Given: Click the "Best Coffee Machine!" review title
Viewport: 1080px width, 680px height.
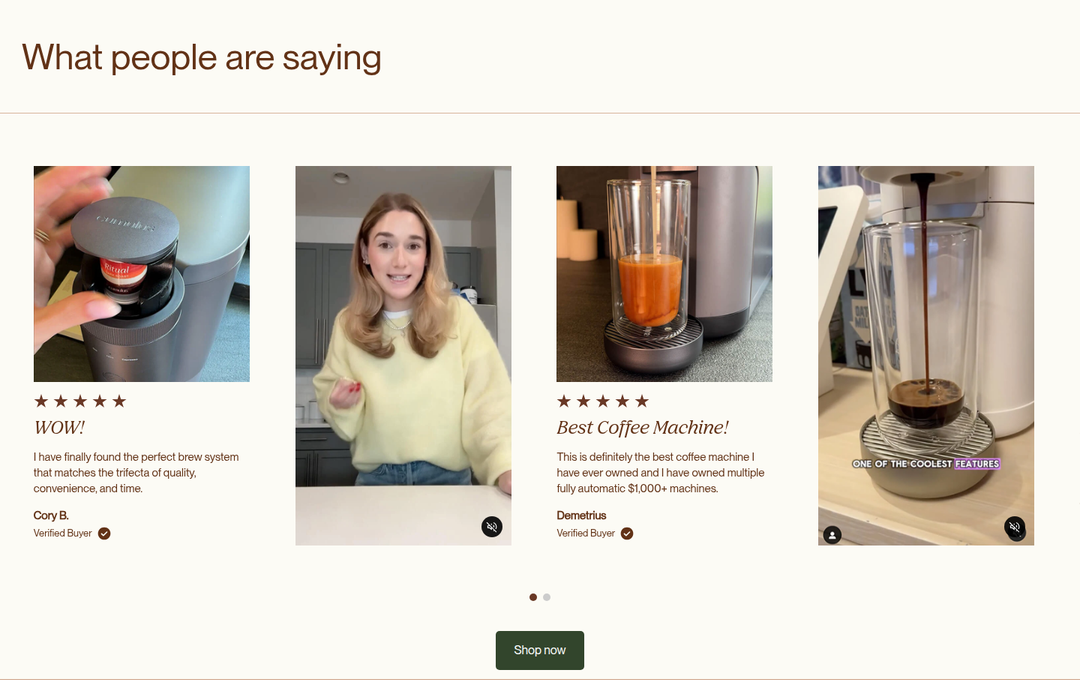Looking at the screenshot, I should 643,428.
